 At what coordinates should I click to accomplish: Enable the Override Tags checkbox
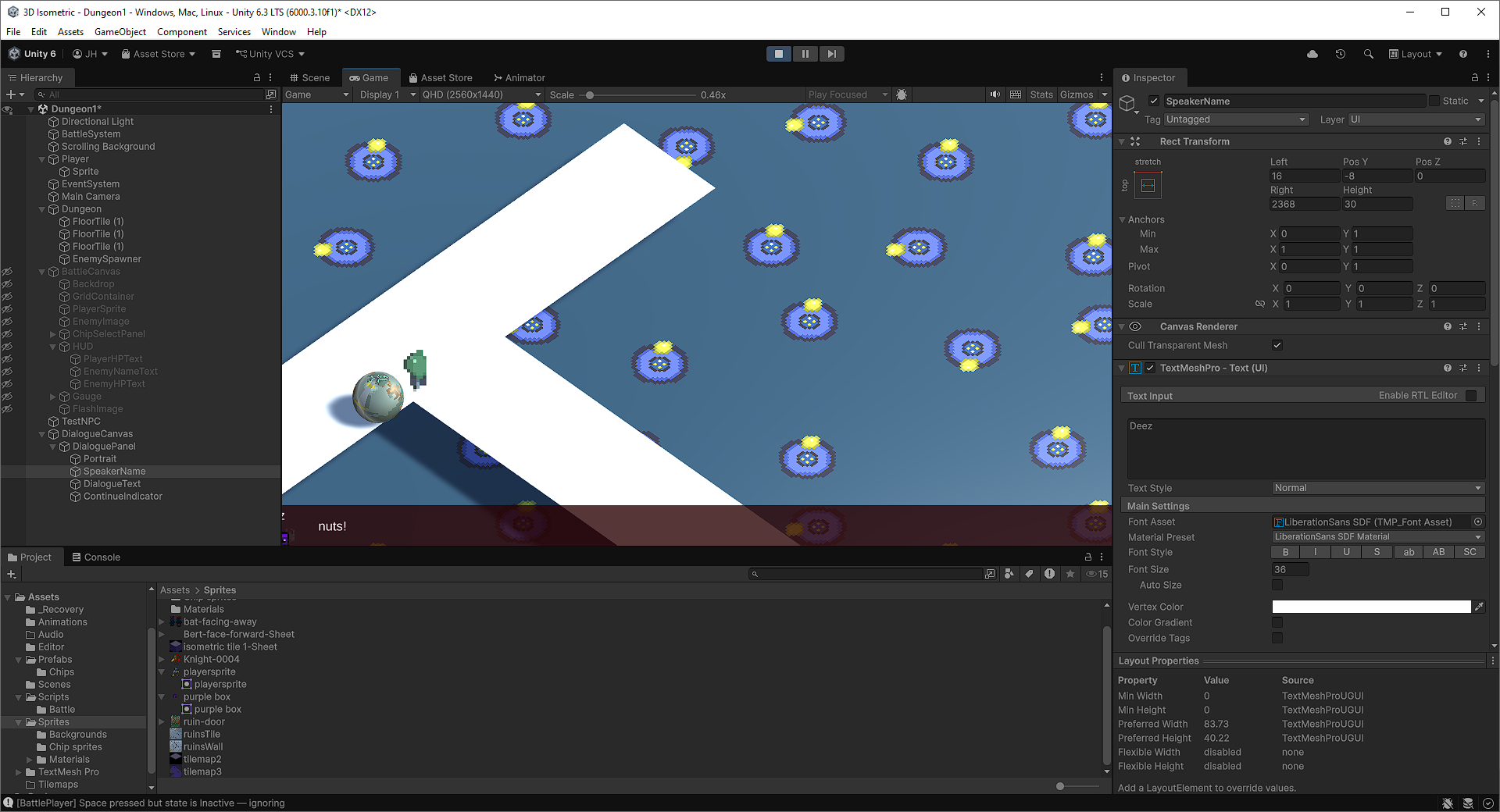click(x=1277, y=638)
